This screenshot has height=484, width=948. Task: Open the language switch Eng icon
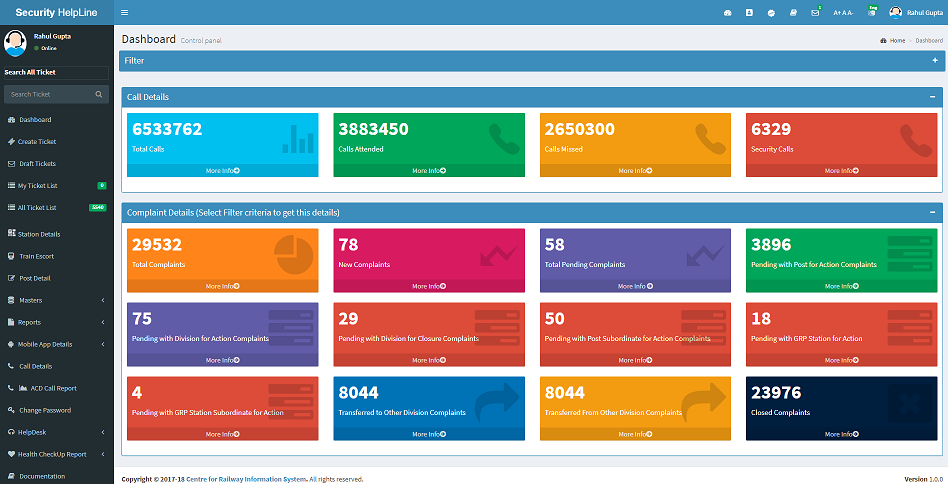pos(872,11)
